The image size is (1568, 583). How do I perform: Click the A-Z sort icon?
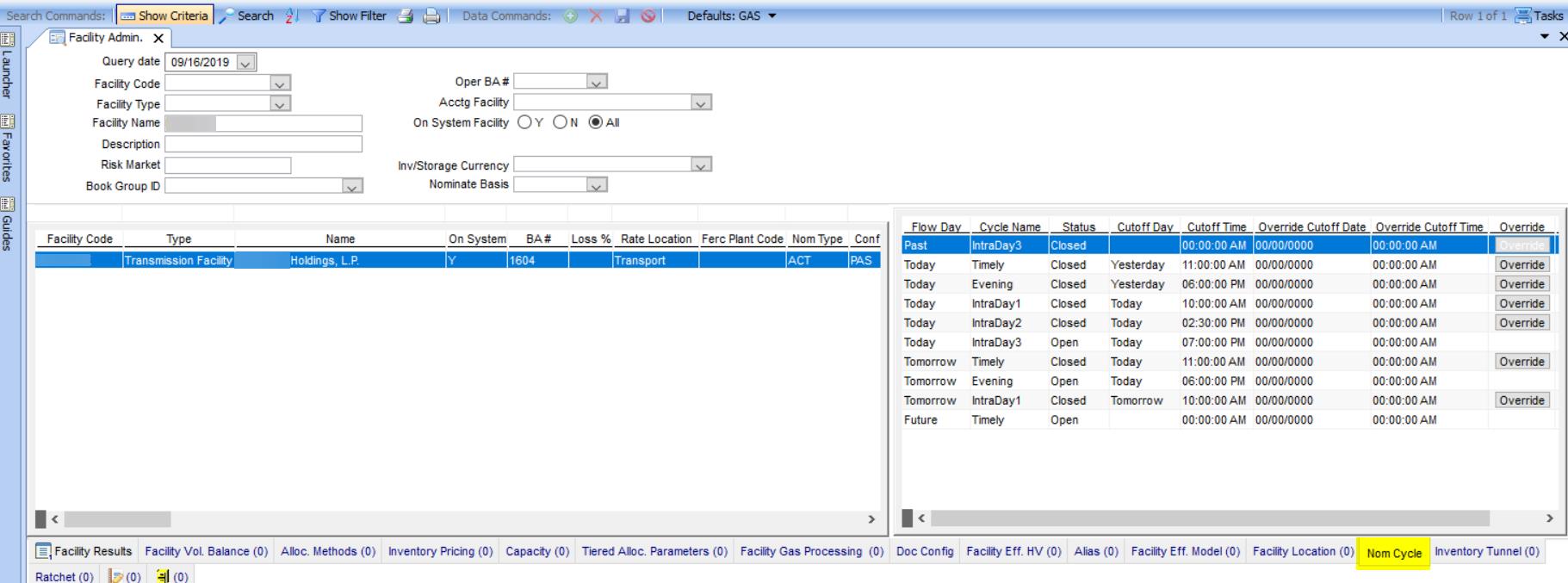point(291,16)
